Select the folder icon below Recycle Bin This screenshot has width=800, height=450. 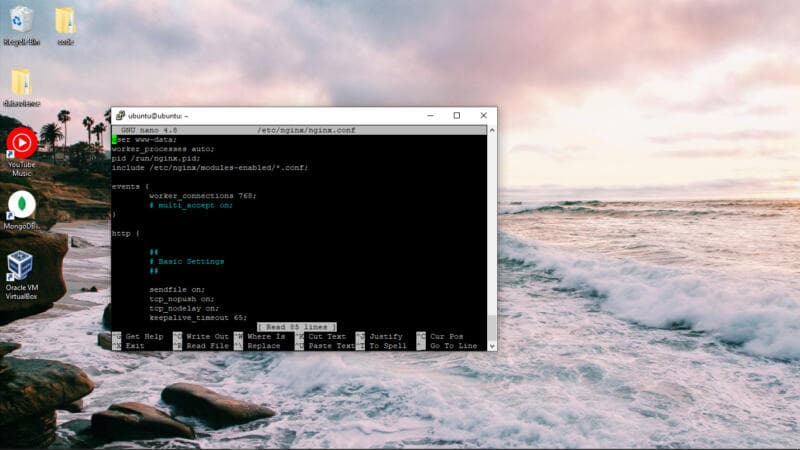click(20, 83)
